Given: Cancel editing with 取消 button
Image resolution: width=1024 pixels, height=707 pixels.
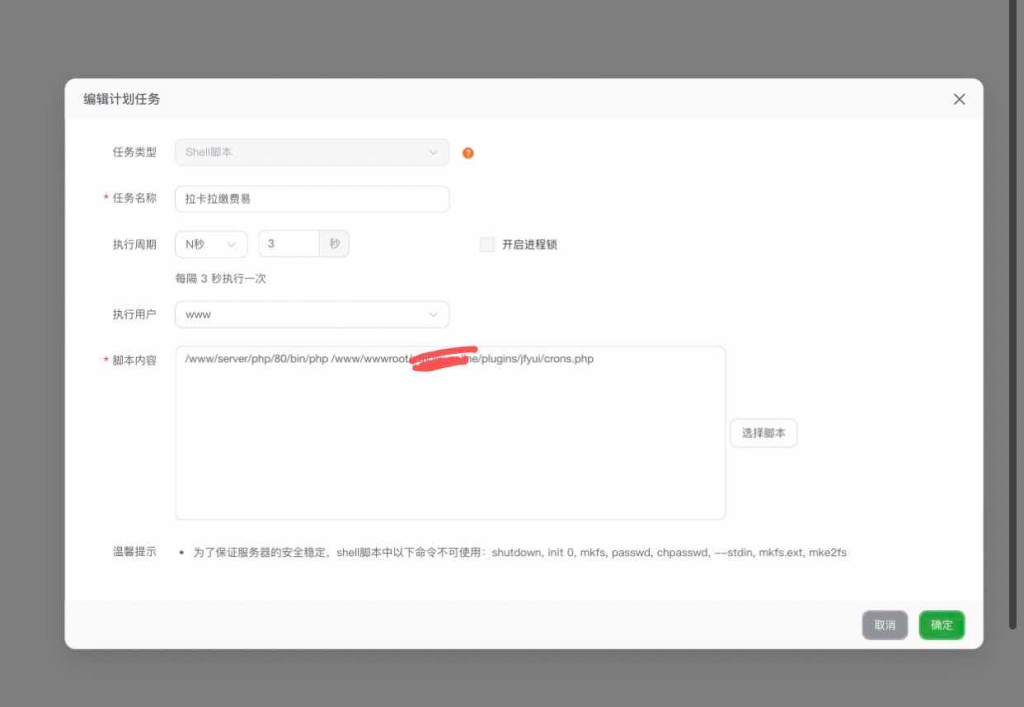Looking at the screenshot, I should (x=884, y=624).
